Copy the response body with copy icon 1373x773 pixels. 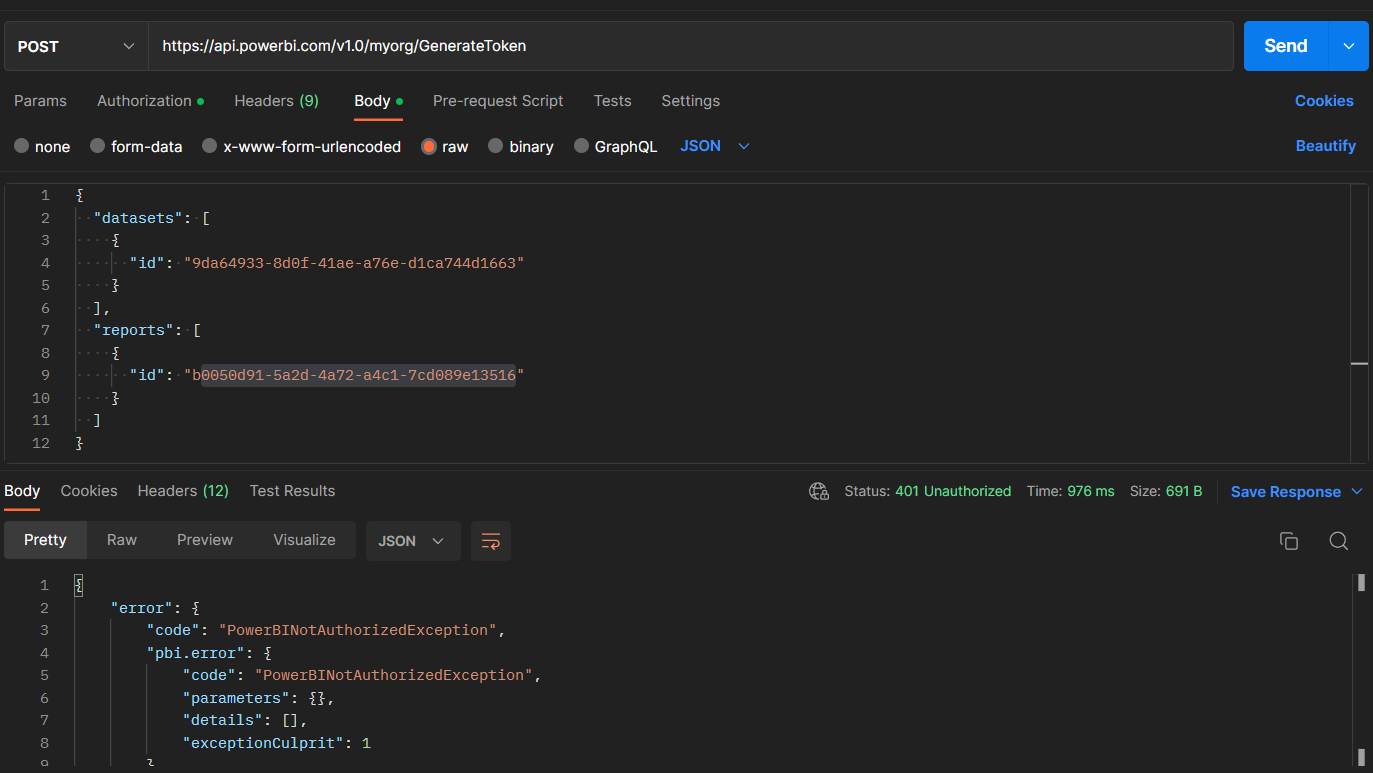tap(1289, 541)
